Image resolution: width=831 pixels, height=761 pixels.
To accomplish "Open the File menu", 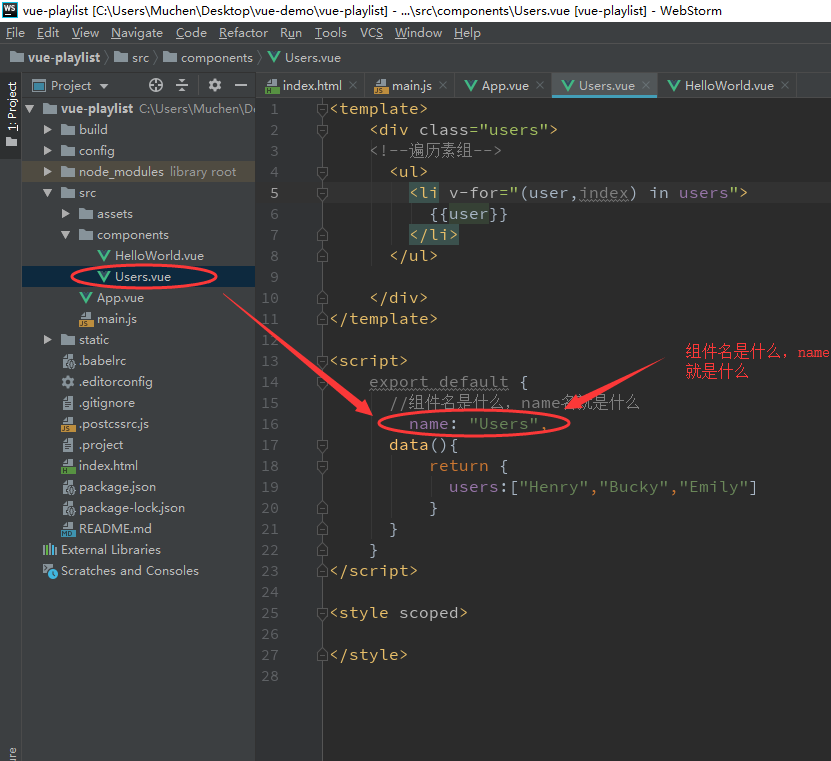I will pyautogui.click(x=15, y=33).
